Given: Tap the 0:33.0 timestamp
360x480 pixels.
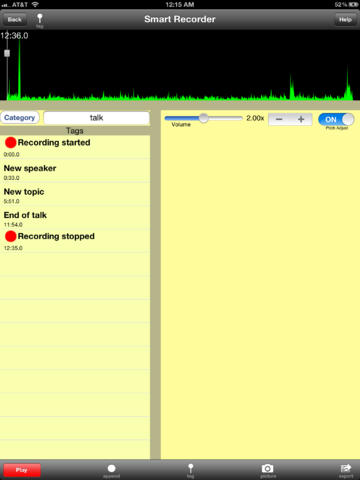Looking at the screenshot, I should 12,178.
